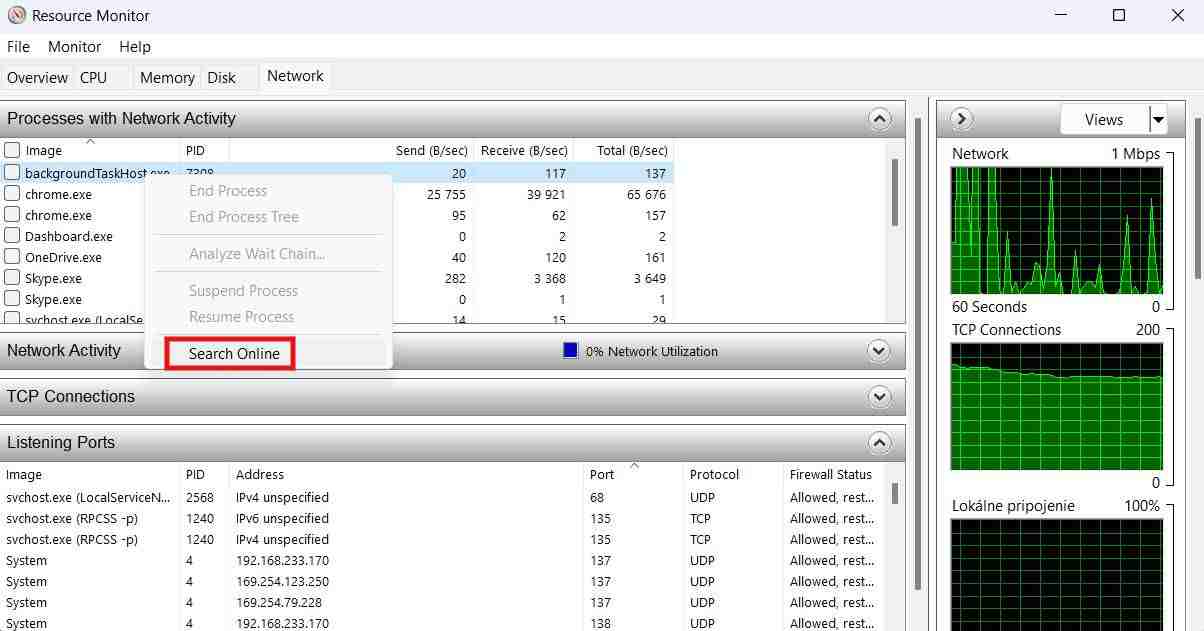Click the main pane vertical scrollbar
Image resolution: width=1204 pixels, height=631 pixels.
(918, 355)
